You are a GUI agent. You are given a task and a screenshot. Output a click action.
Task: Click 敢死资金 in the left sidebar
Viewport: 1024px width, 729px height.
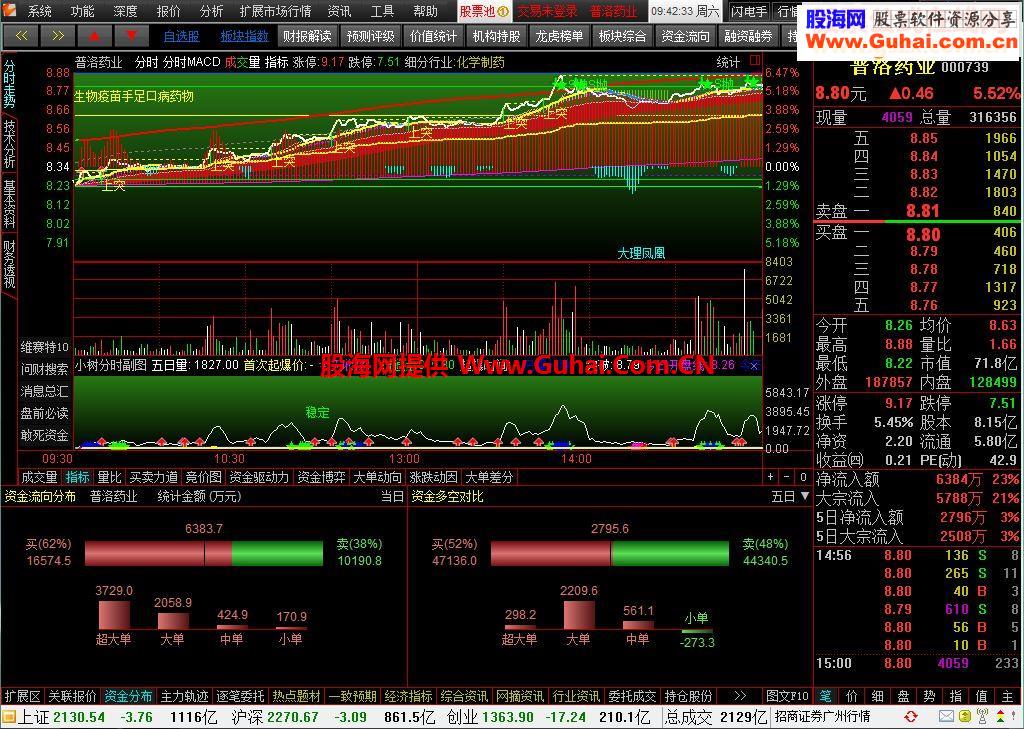(44, 435)
